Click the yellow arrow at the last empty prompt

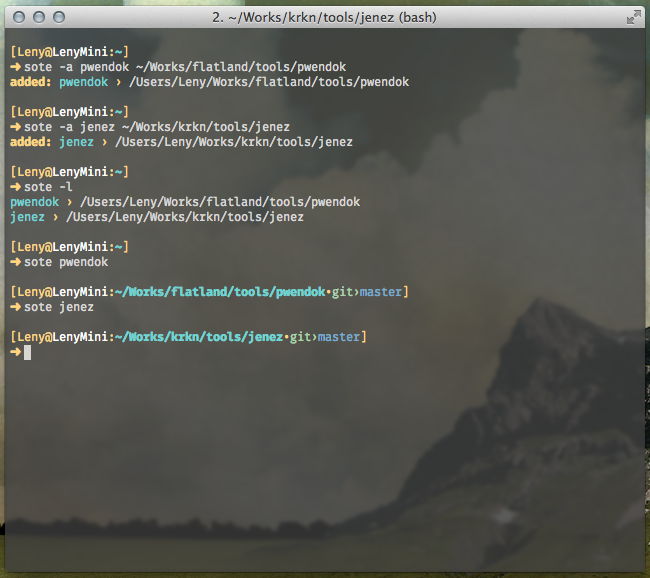[15, 352]
